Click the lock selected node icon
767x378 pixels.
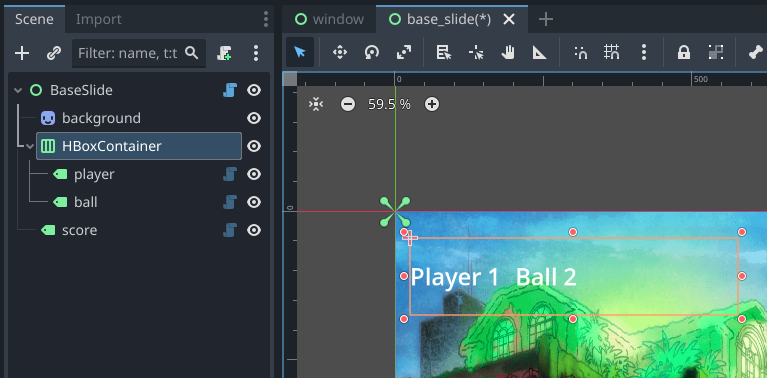(683, 52)
